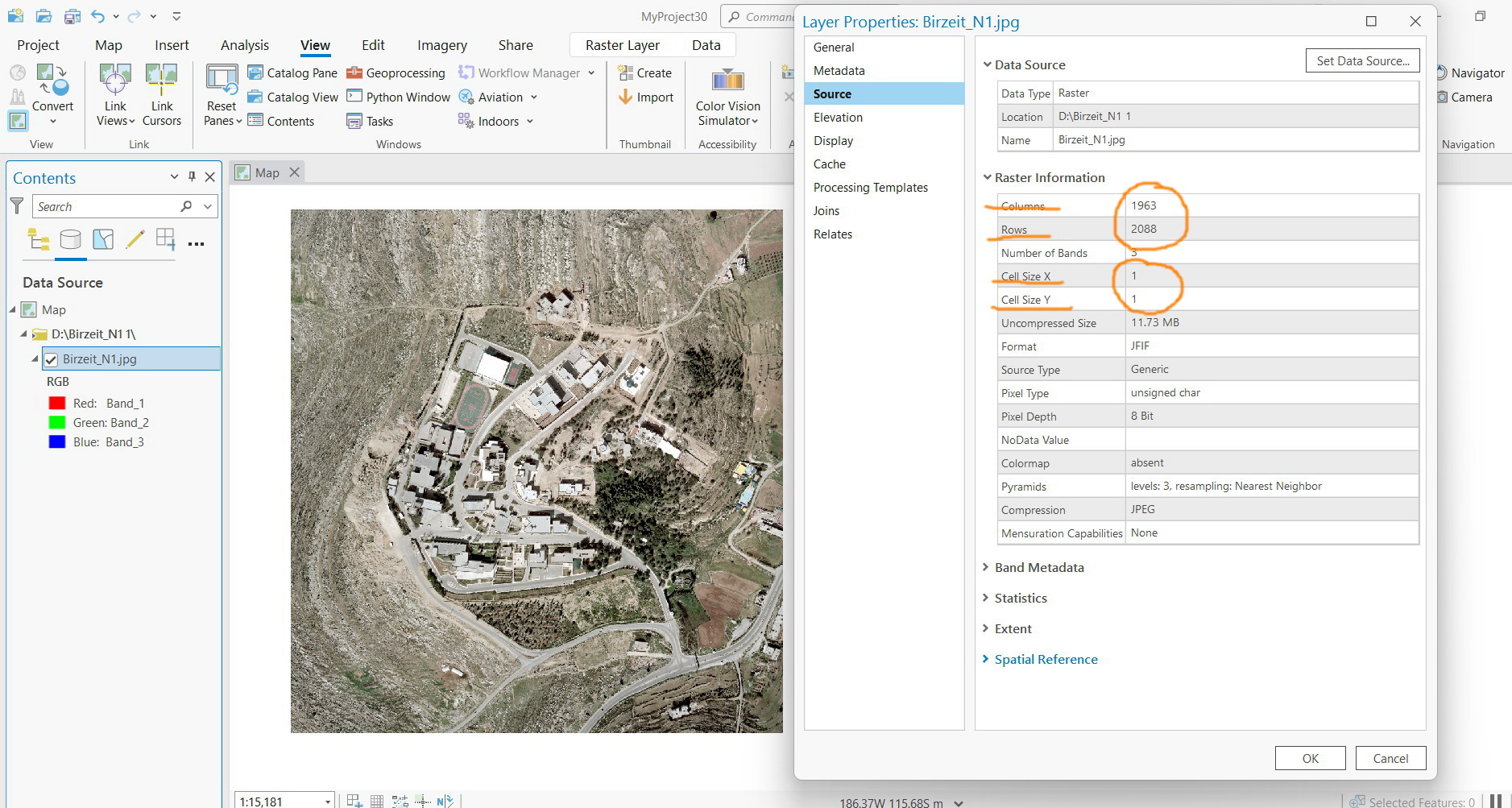Open the Tasks pane

[371, 121]
